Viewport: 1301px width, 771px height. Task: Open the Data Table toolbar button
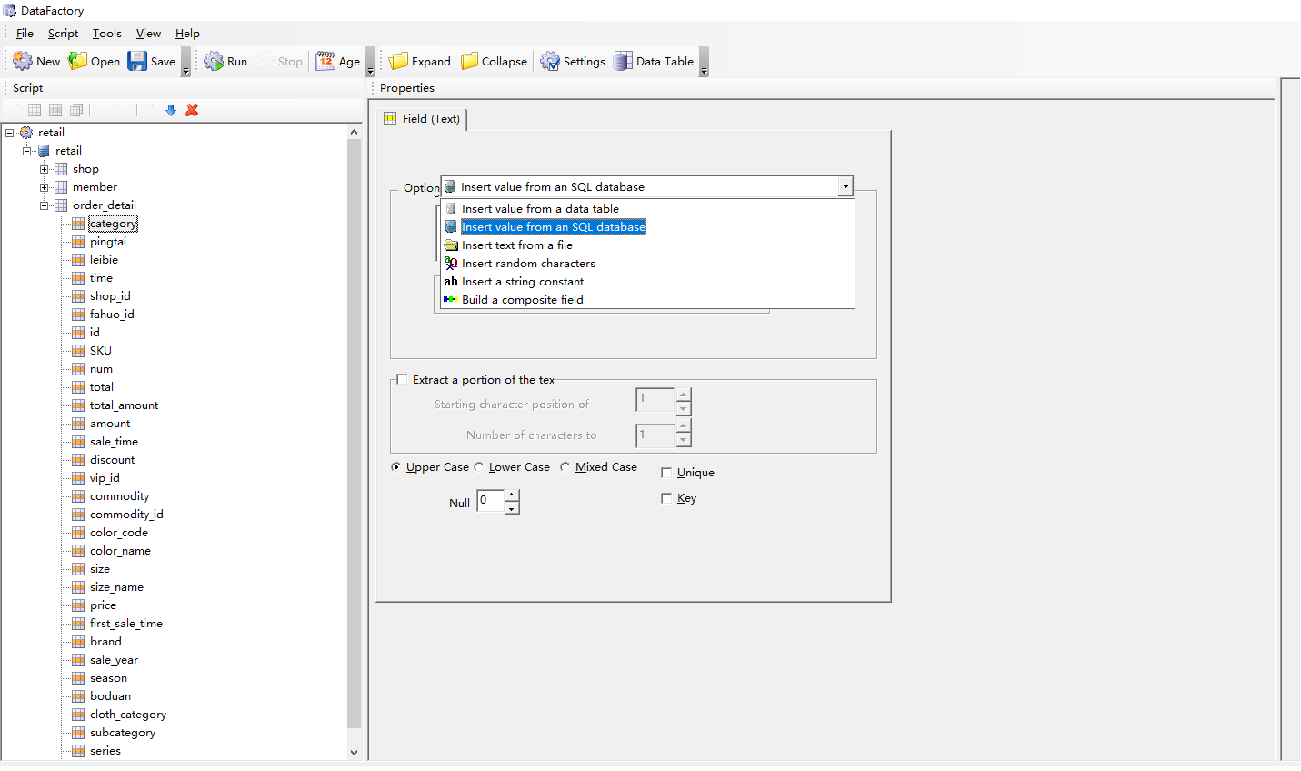654,61
